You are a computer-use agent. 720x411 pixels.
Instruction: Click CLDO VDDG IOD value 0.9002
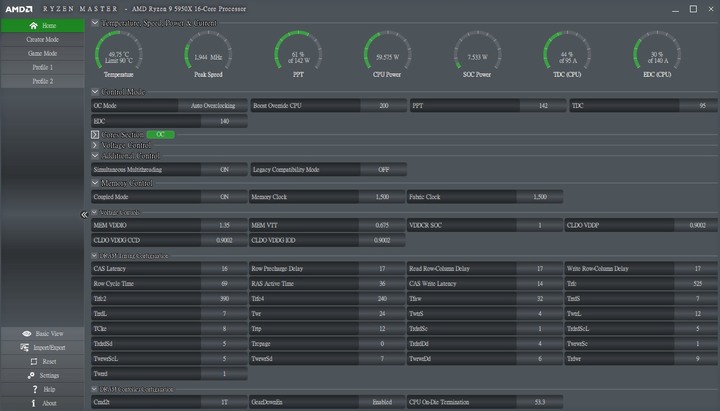(x=382, y=240)
